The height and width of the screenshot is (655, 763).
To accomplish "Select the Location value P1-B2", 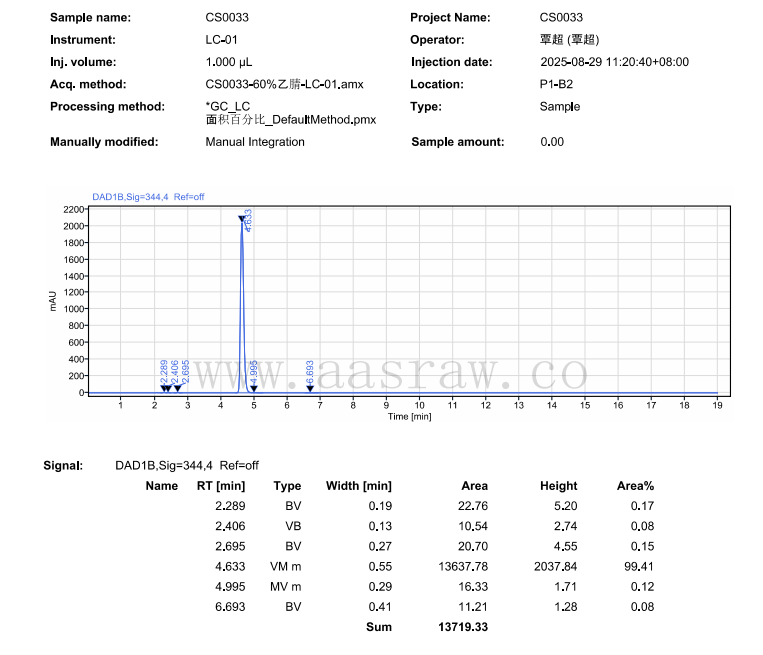I will click(x=557, y=84).
